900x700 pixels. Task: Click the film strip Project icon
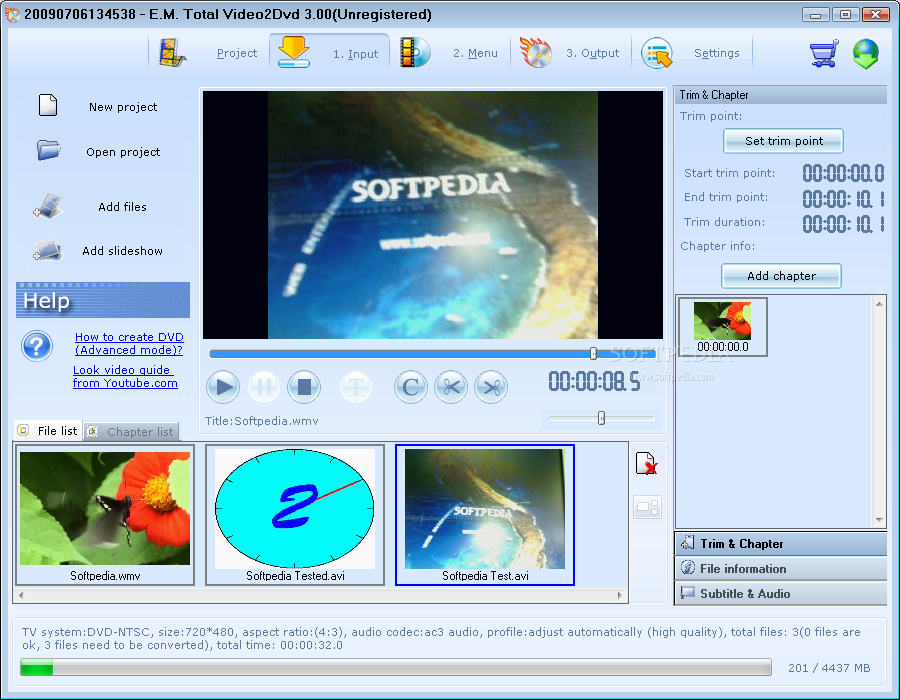click(x=172, y=52)
